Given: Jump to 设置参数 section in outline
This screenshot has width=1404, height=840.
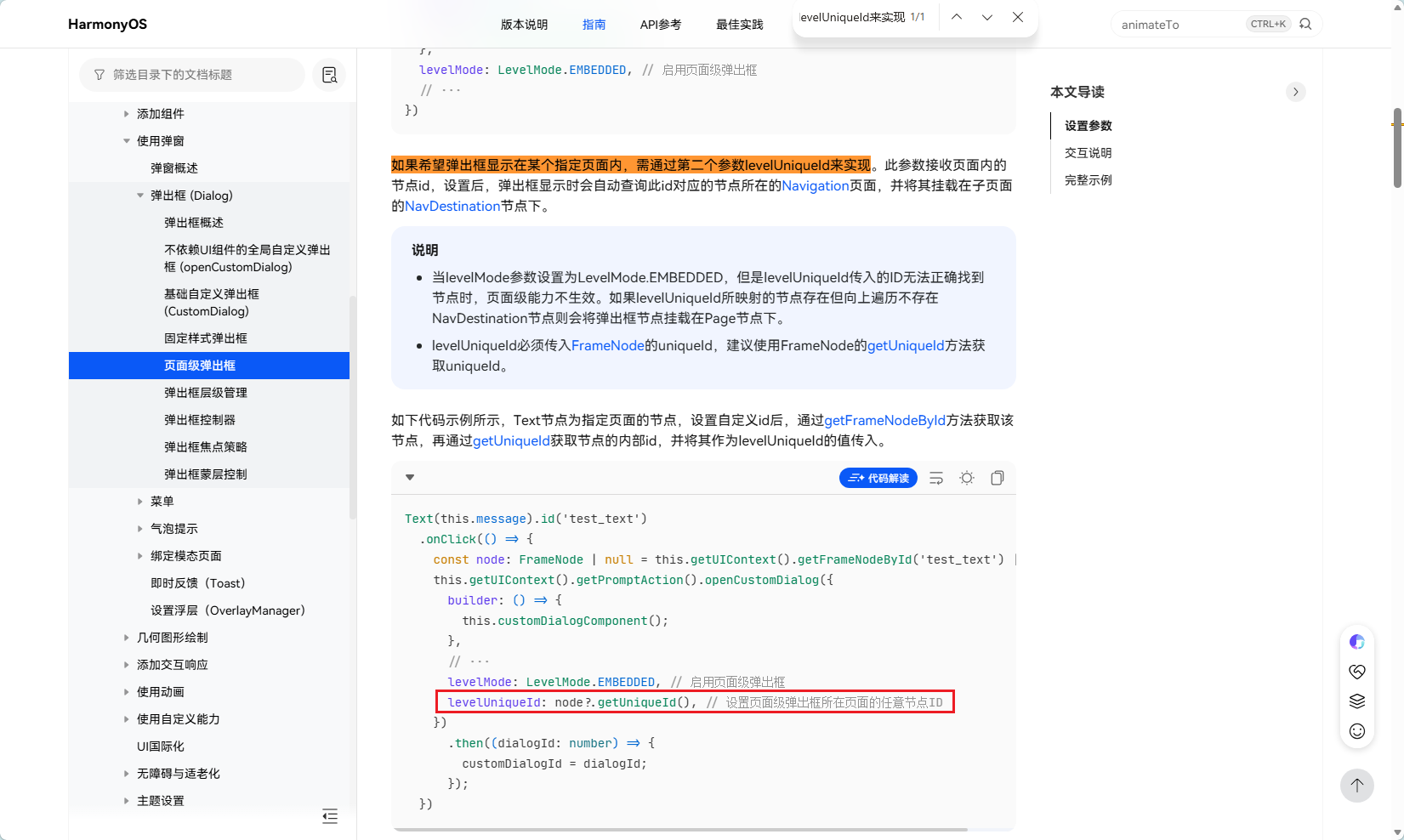Looking at the screenshot, I should pyautogui.click(x=1089, y=126).
